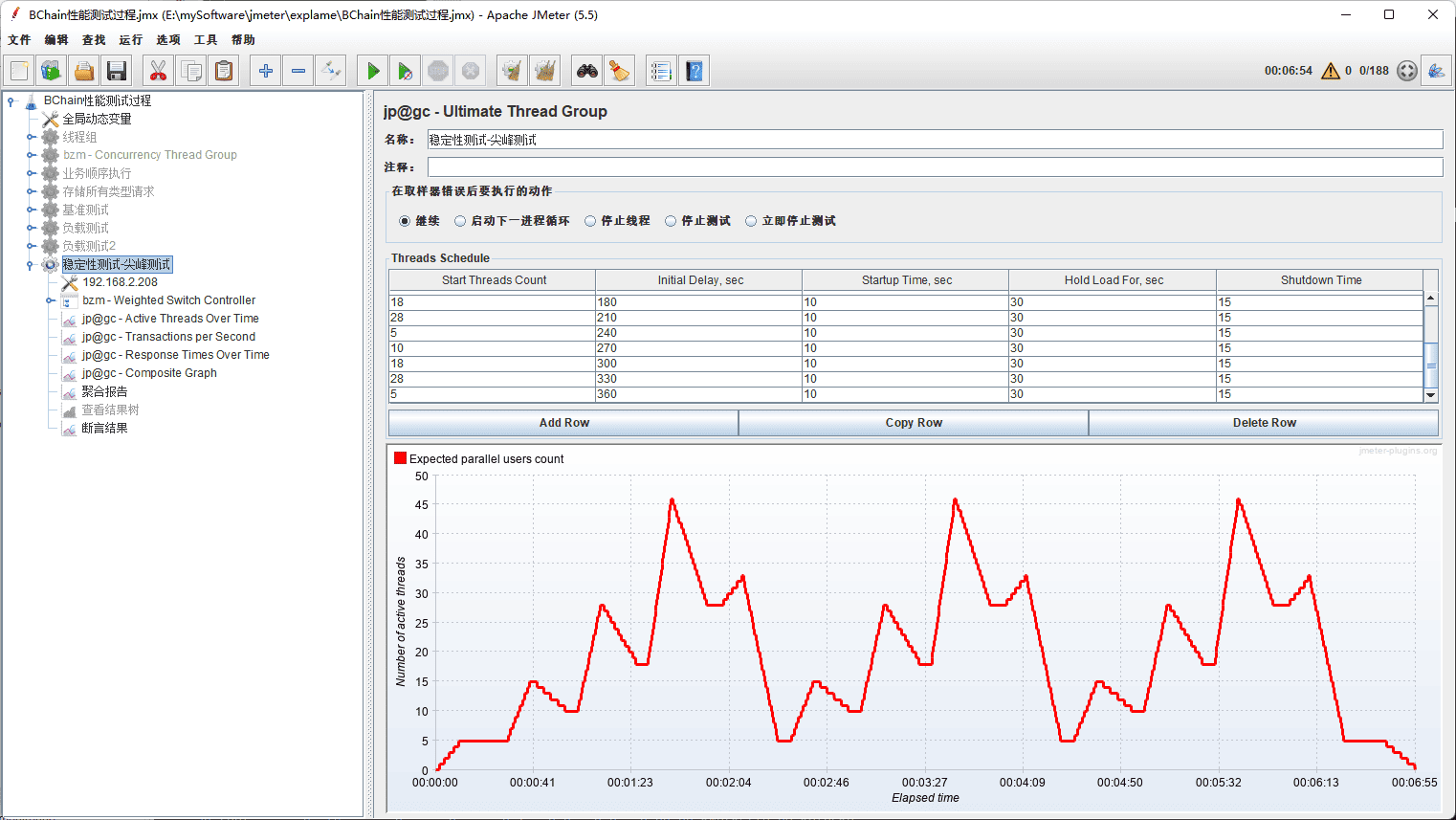The height and width of the screenshot is (820, 1456).
Task: Select the 停止线程 radio button
Action: 590,221
